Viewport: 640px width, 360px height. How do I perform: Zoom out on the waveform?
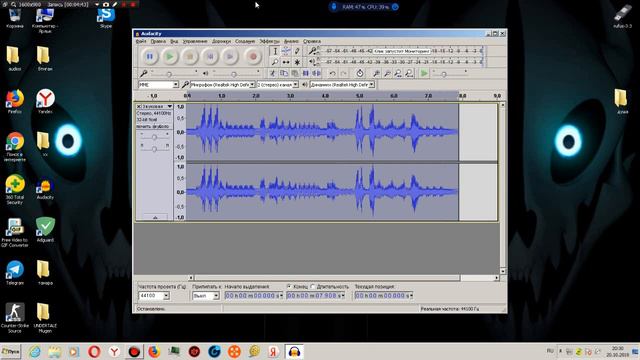coord(387,73)
